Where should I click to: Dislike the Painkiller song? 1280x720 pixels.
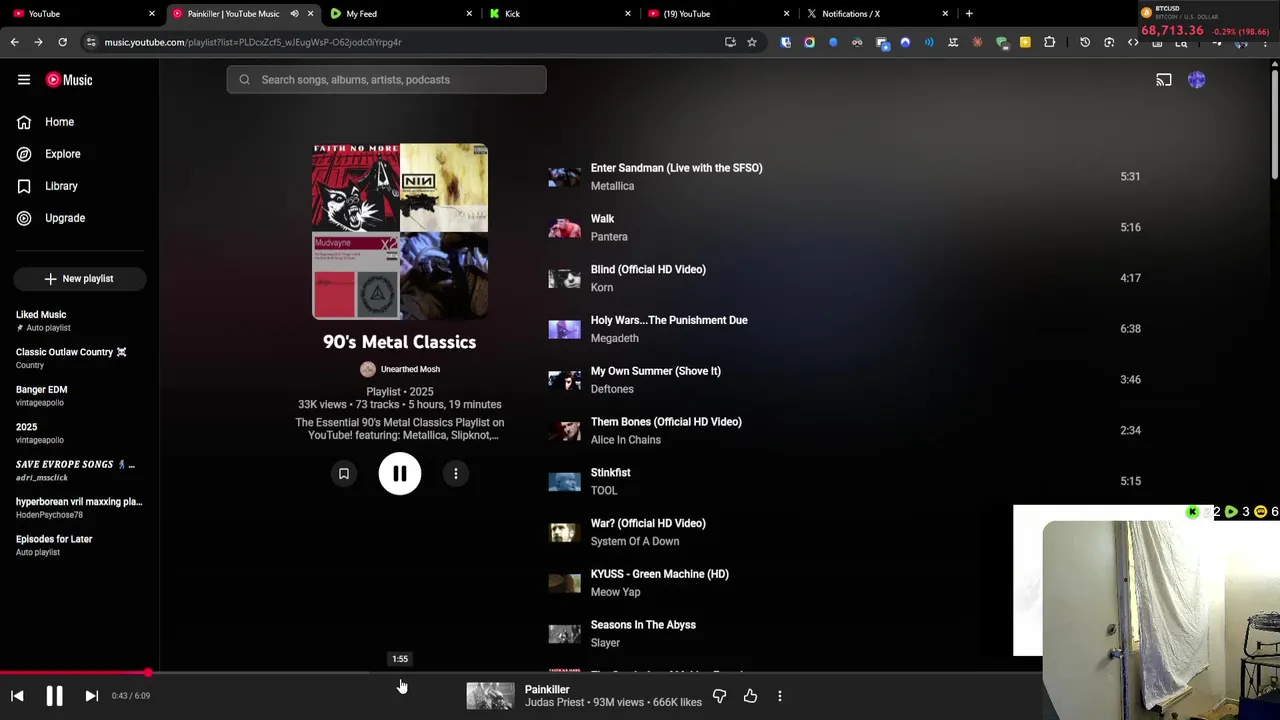(719, 696)
